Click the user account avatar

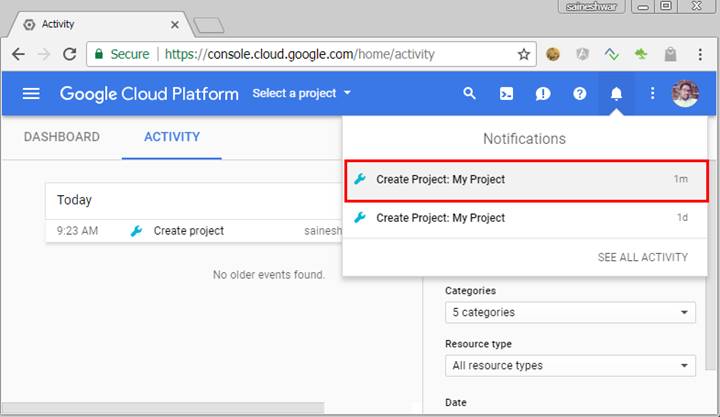[685, 94]
